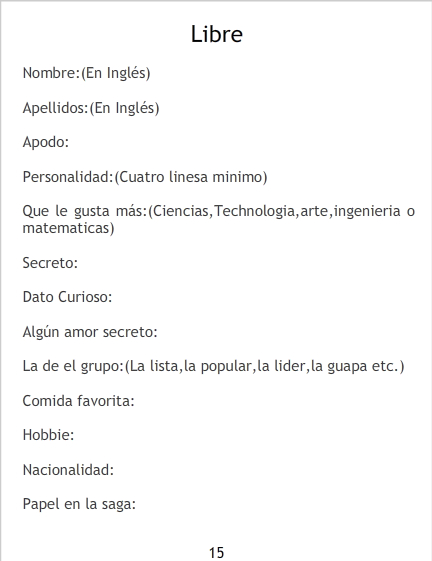Select the "Nombre:(En Inglés)" line
Screen dimensions: 432x561
pyautogui.click(x=86, y=73)
